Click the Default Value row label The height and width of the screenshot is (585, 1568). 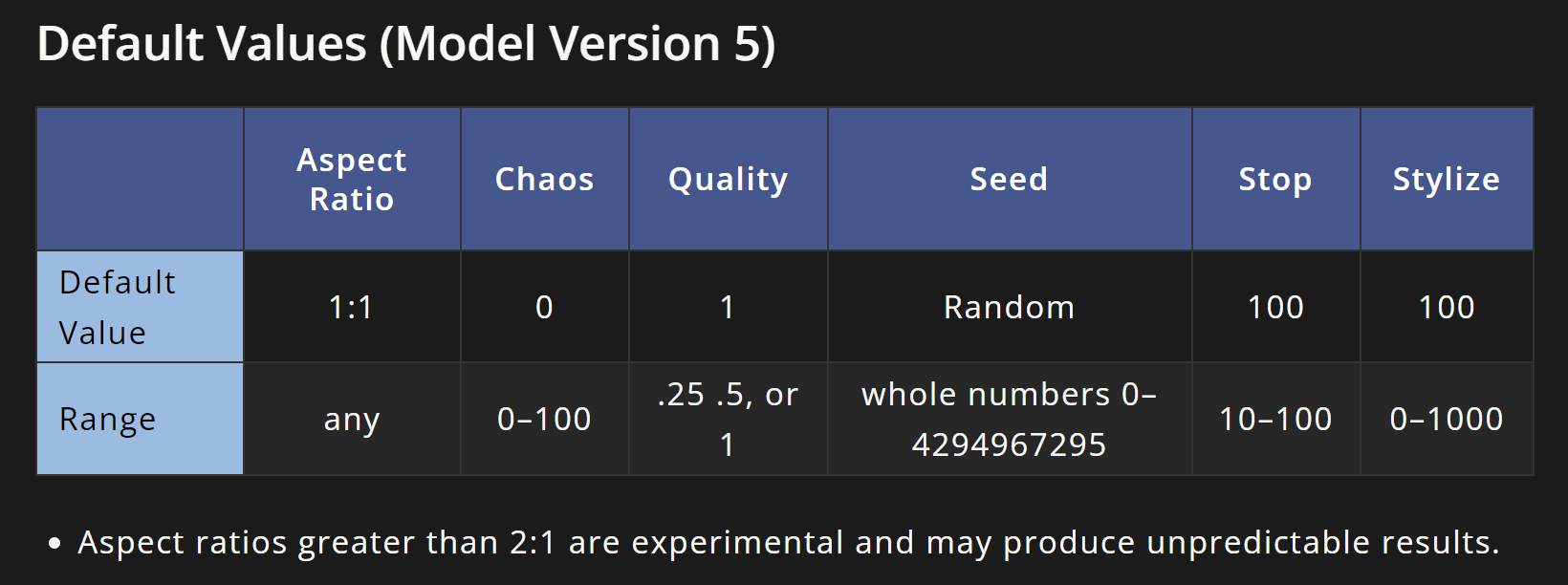140,307
